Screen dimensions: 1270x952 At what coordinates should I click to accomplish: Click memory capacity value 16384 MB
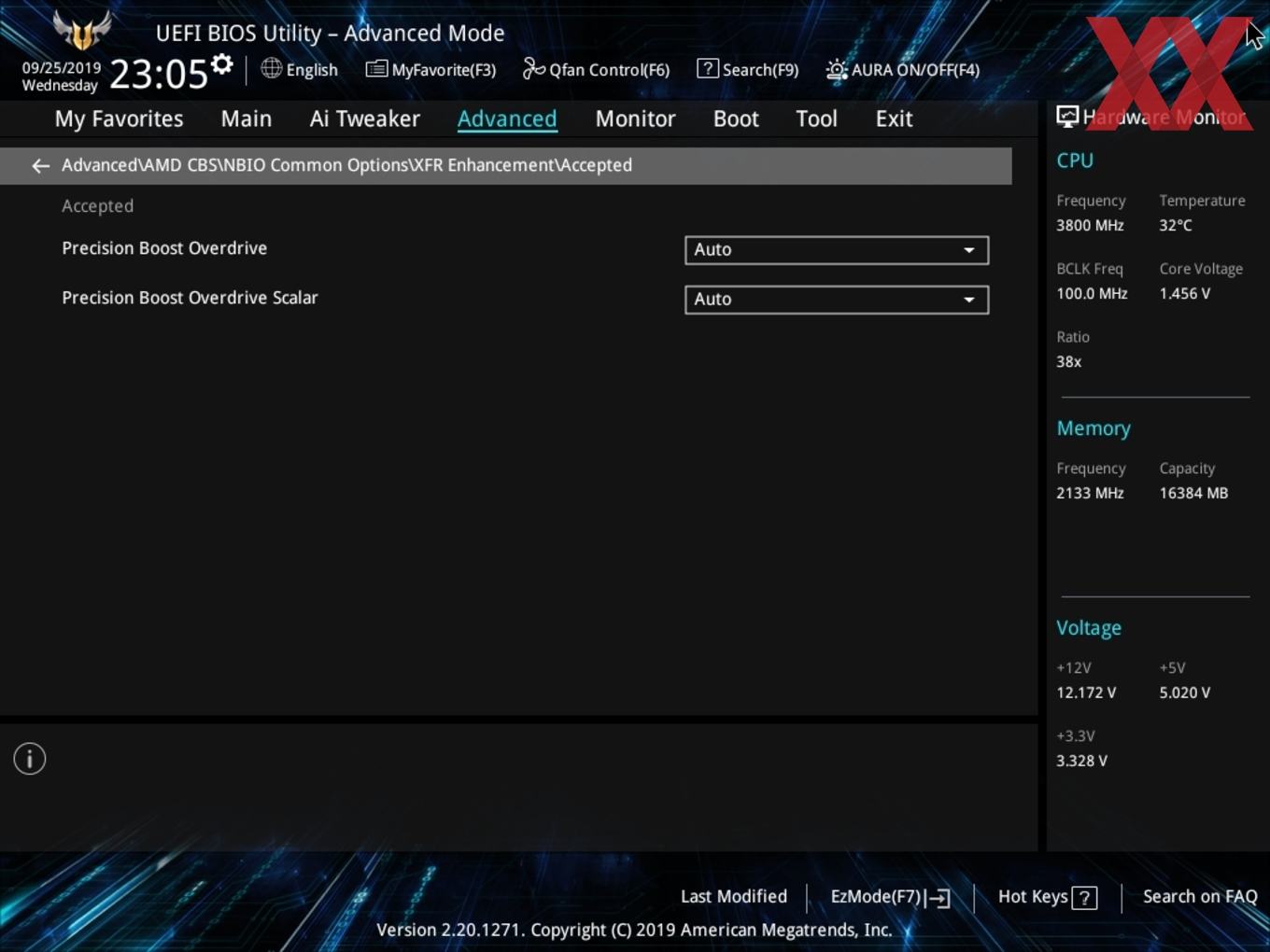coord(1193,493)
